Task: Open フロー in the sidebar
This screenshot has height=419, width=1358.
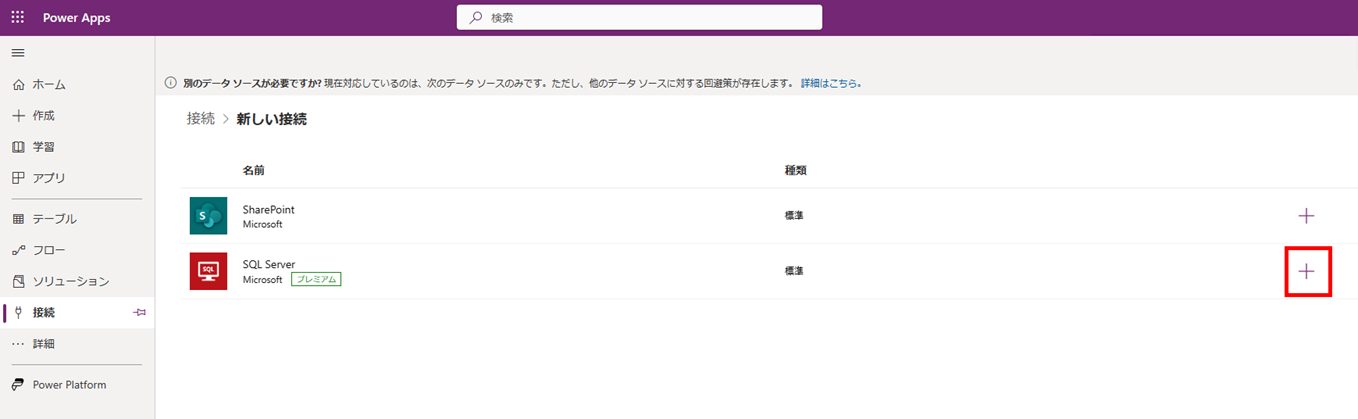Action: click(77, 250)
